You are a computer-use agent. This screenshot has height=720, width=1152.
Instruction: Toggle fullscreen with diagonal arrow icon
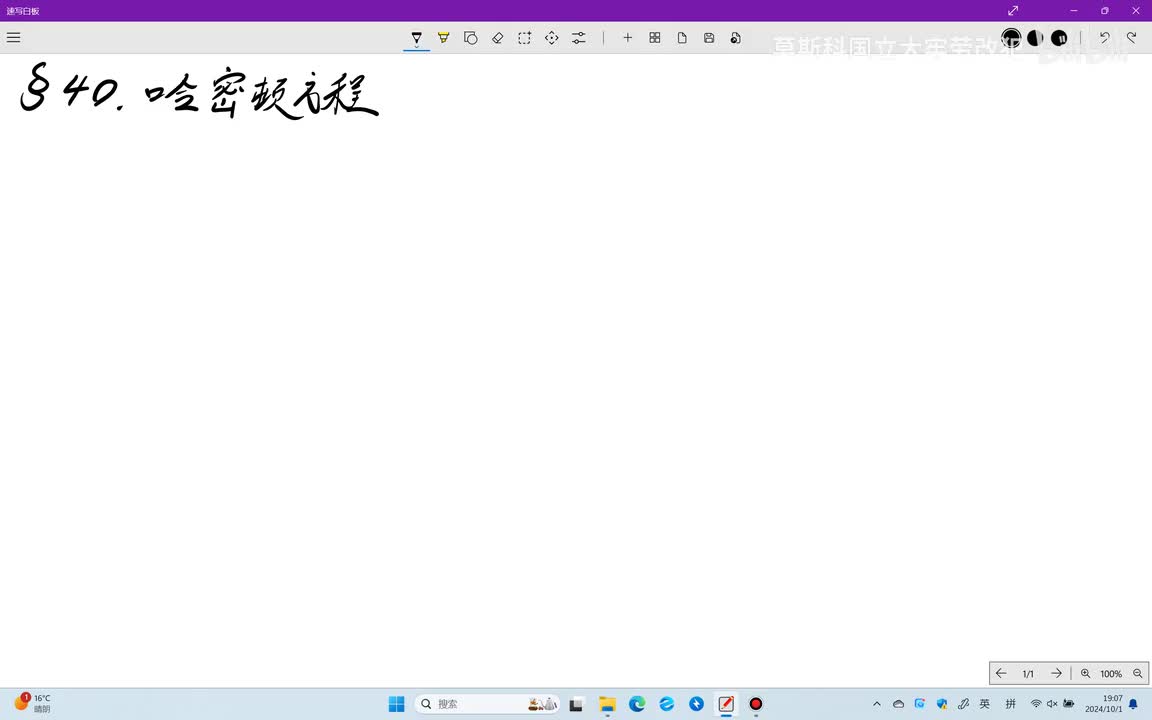[1013, 10]
